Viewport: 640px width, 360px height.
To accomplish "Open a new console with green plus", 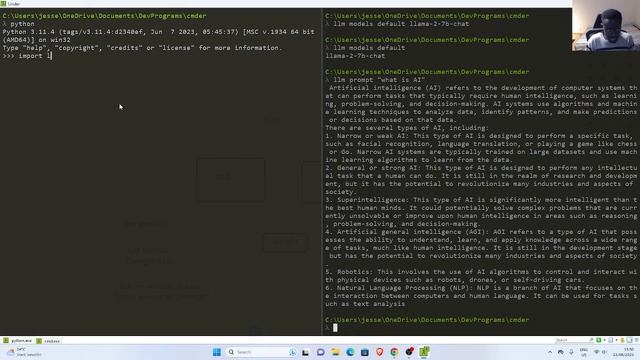I will click(x=598, y=340).
